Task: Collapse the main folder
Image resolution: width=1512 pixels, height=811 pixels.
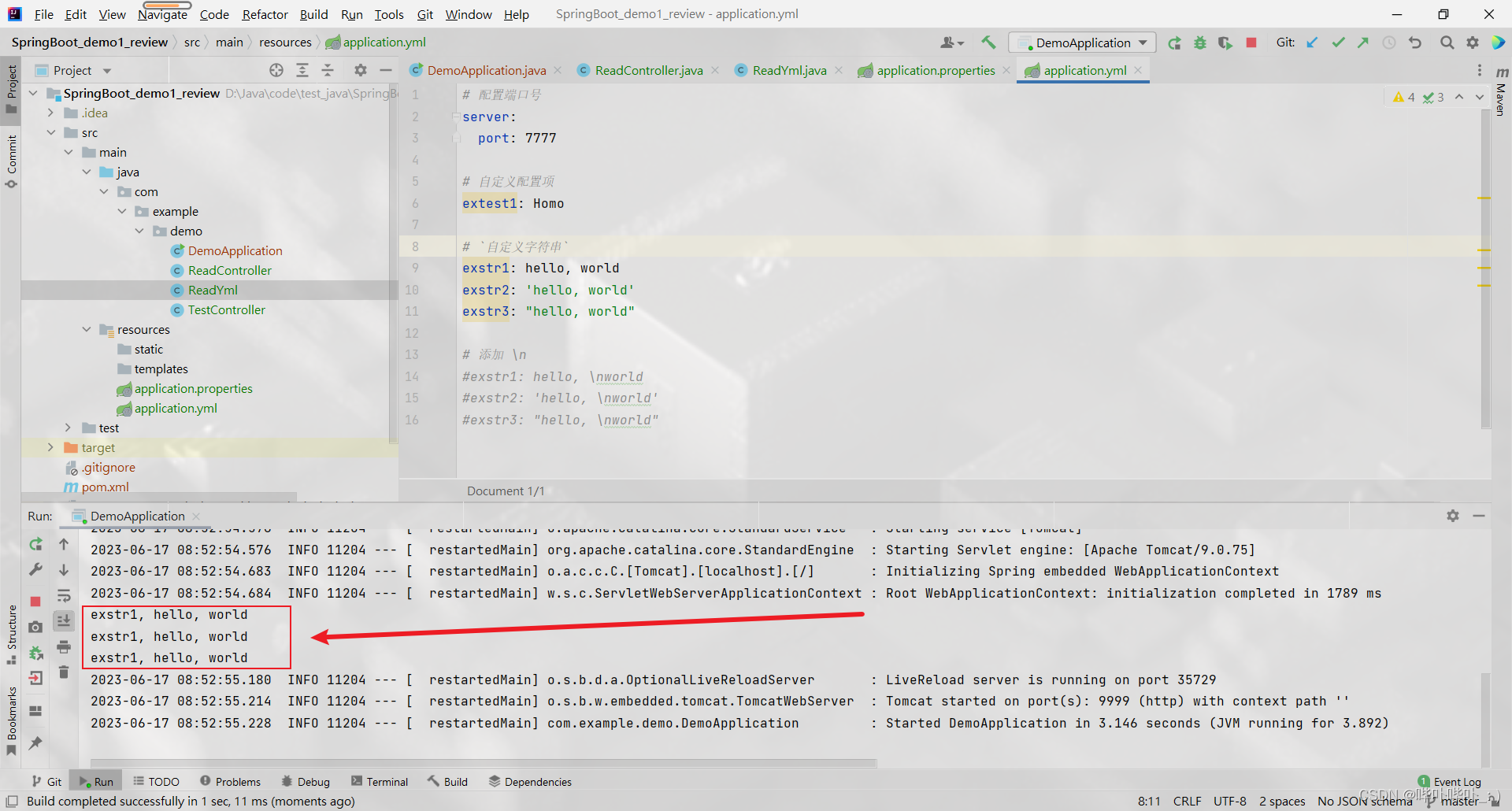Action: pyautogui.click(x=68, y=152)
